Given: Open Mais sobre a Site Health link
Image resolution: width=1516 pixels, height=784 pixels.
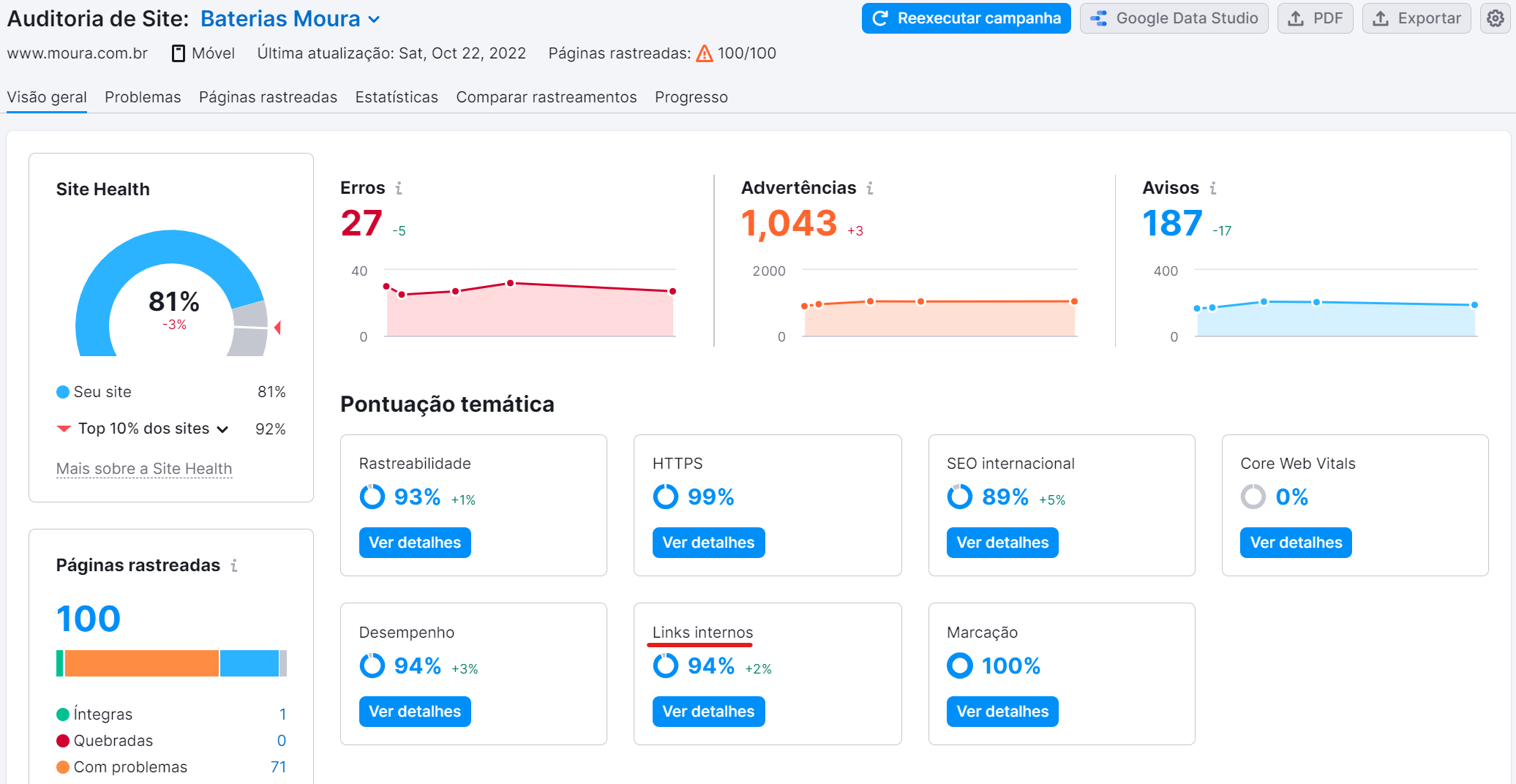Looking at the screenshot, I should click(143, 468).
